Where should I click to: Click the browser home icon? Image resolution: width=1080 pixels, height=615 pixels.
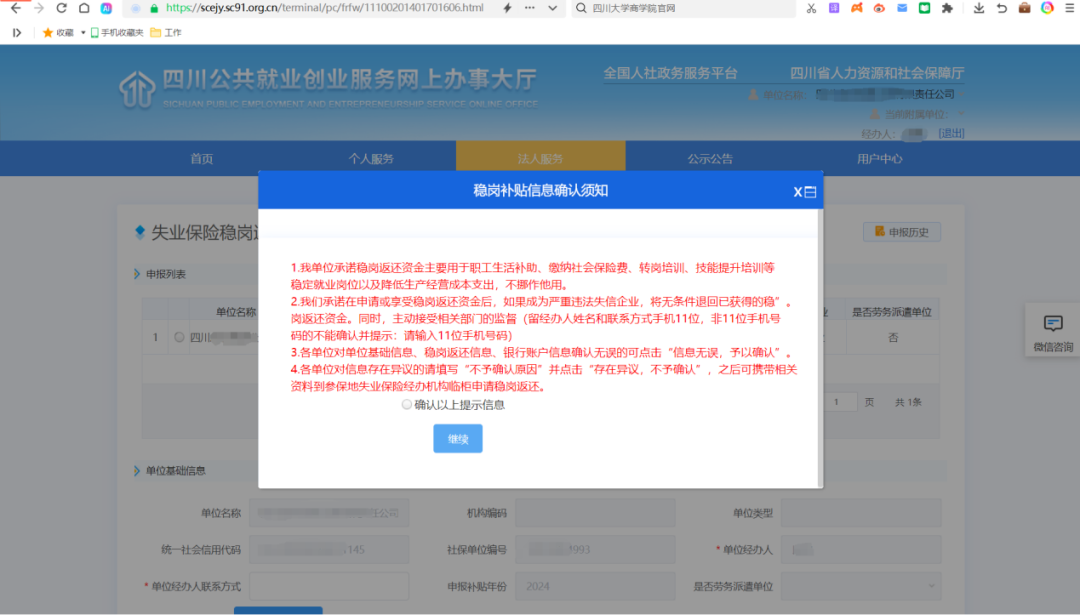tap(84, 8)
